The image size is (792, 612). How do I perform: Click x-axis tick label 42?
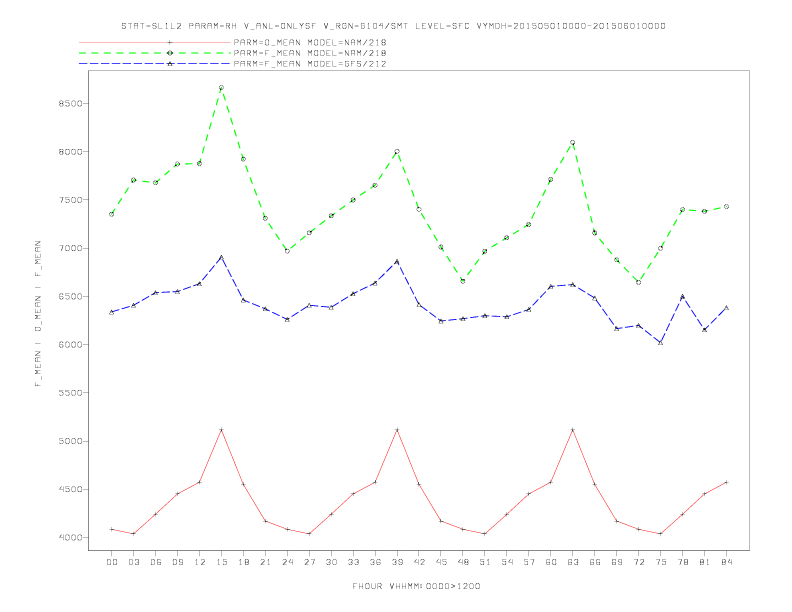pyautogui.click(x=419, y=562)
